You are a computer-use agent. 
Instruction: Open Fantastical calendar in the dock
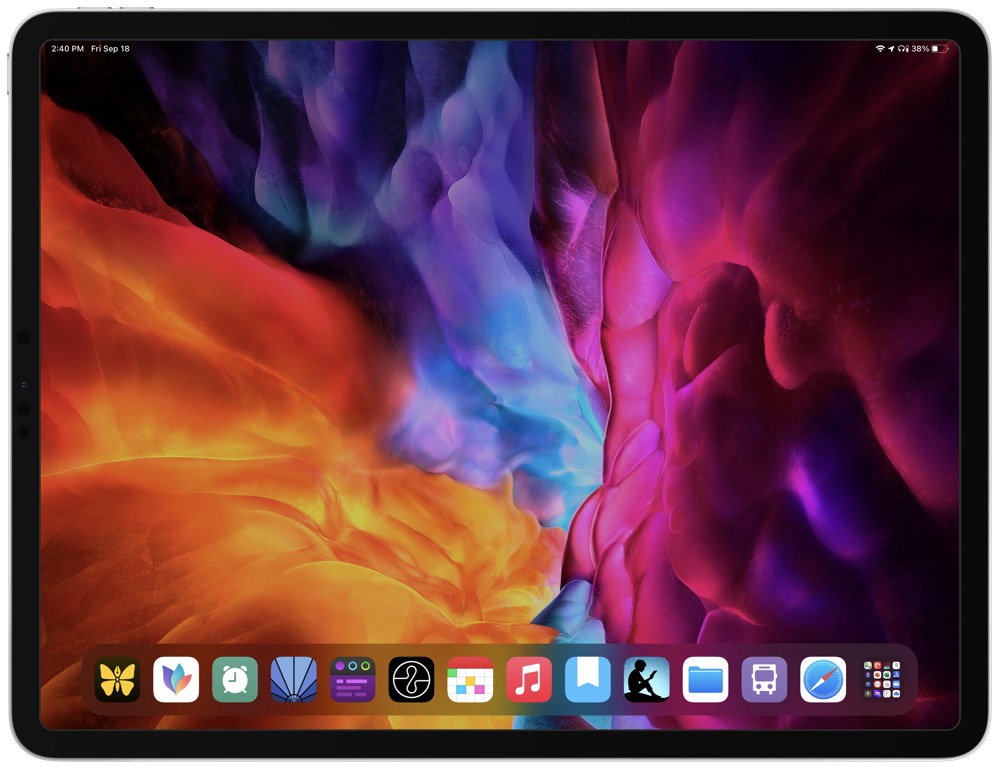(470, 679)
